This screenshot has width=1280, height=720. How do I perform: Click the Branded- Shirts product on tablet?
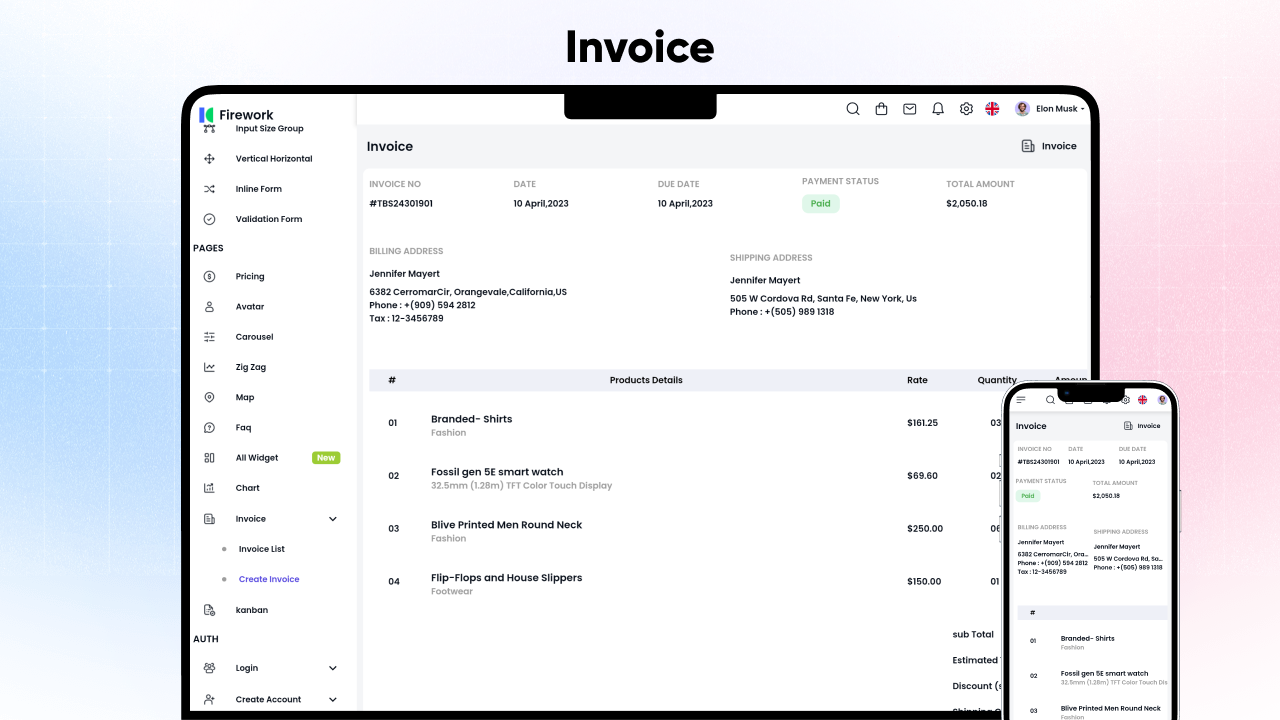(x=471, y=419)
